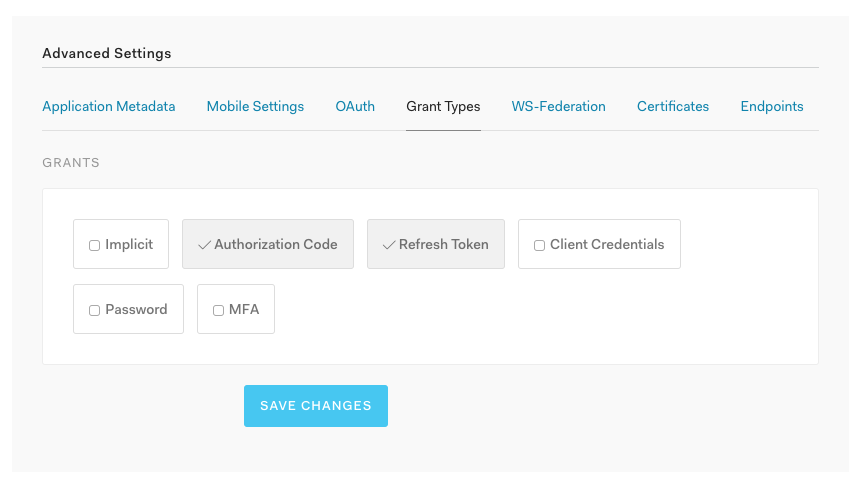Click the MFA label text
858x486 pixels.
tap(244, 309)
